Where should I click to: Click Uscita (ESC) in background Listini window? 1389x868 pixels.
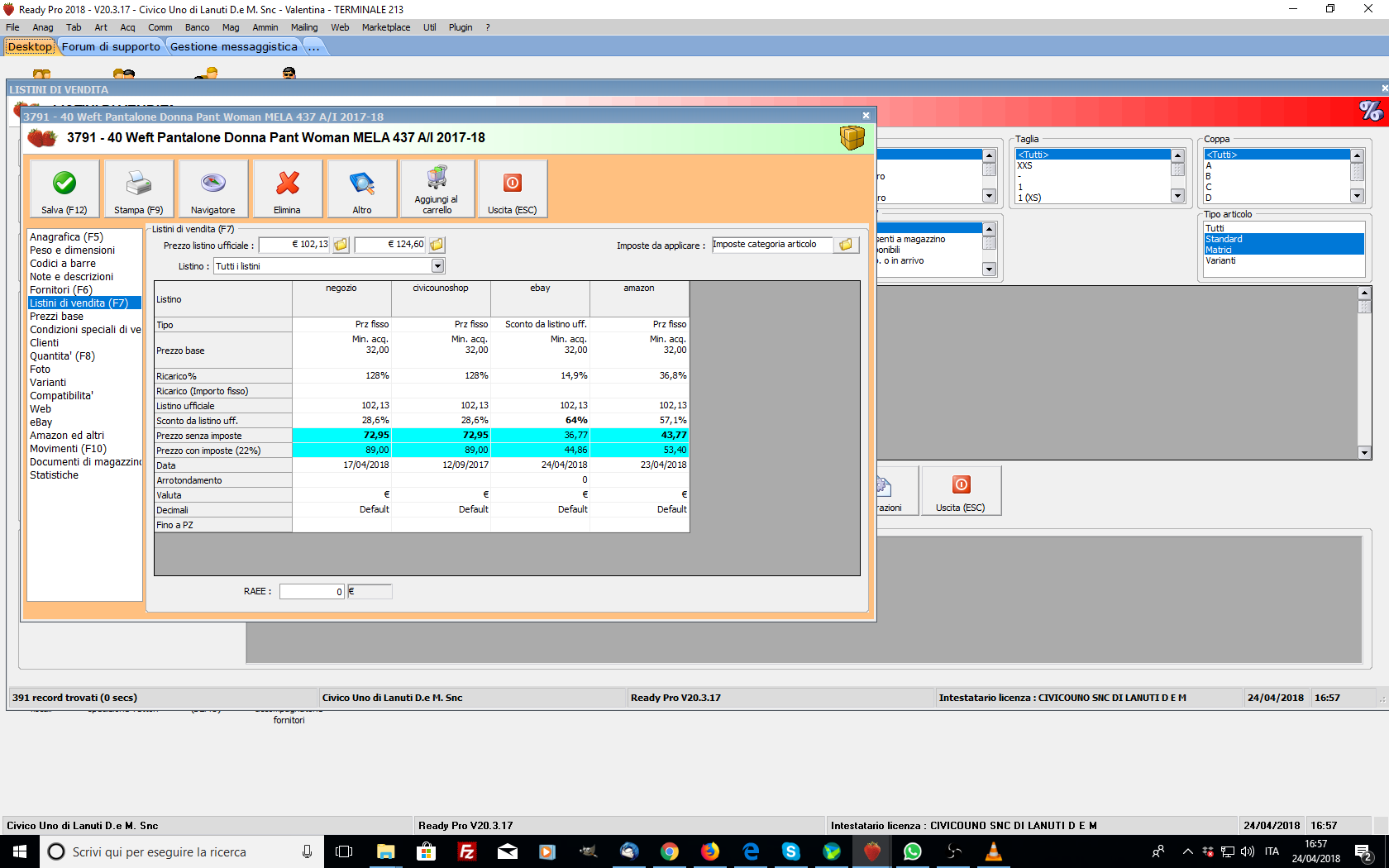(961, 491)
